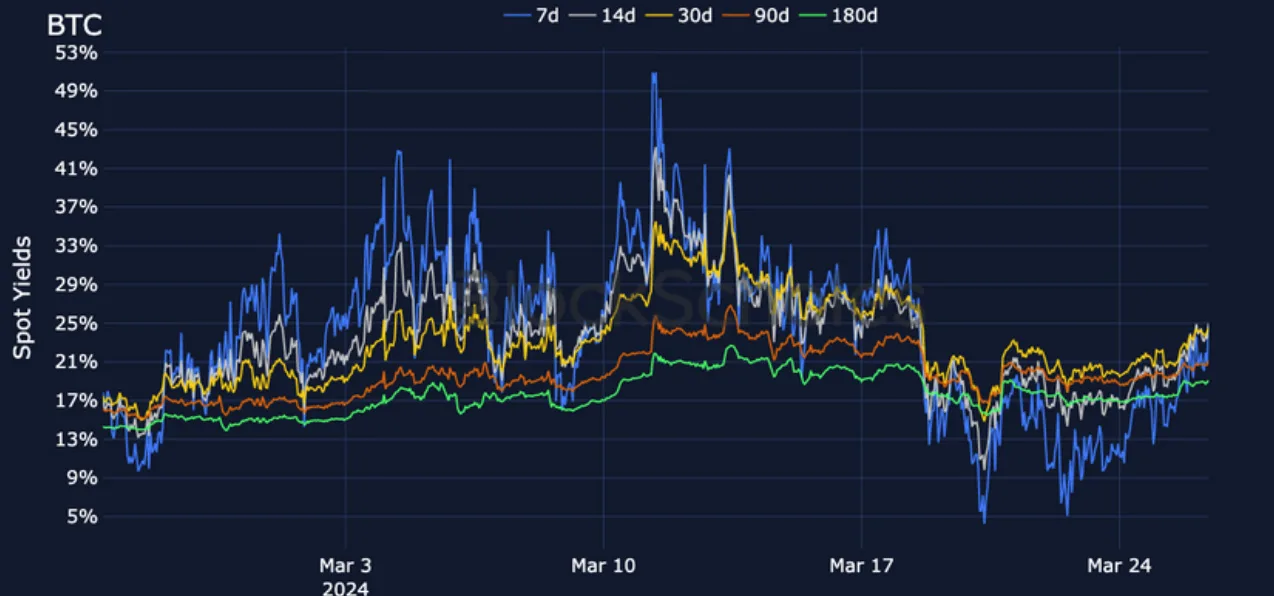1274x596 pixels.
Task: Click the Mar 10 date label
Action: (x=603, y=566)
